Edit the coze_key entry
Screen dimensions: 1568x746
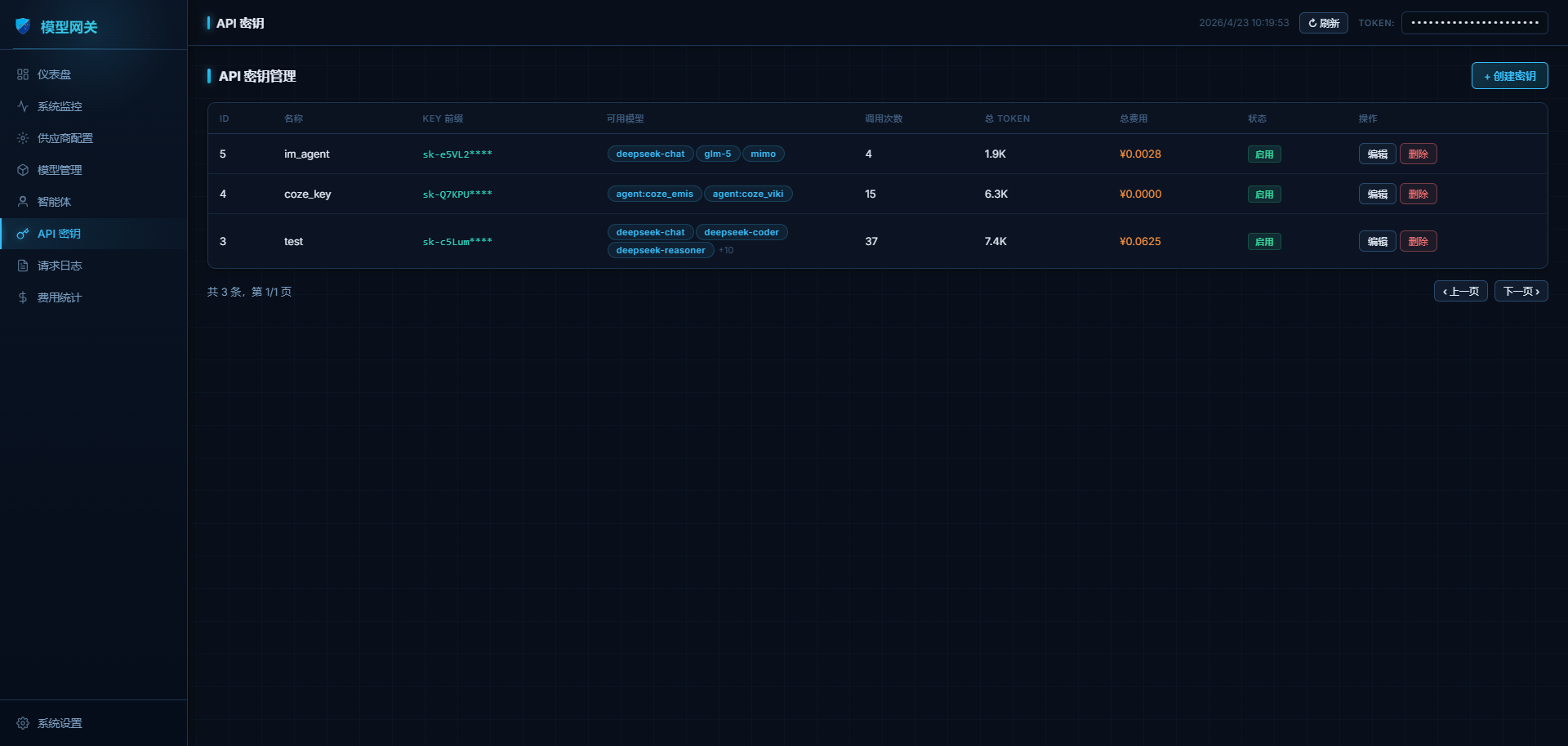1377,194
